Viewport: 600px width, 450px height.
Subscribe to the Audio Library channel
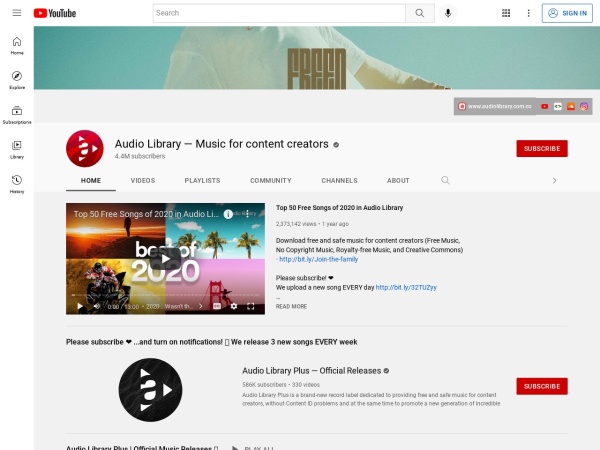point(541,149)
